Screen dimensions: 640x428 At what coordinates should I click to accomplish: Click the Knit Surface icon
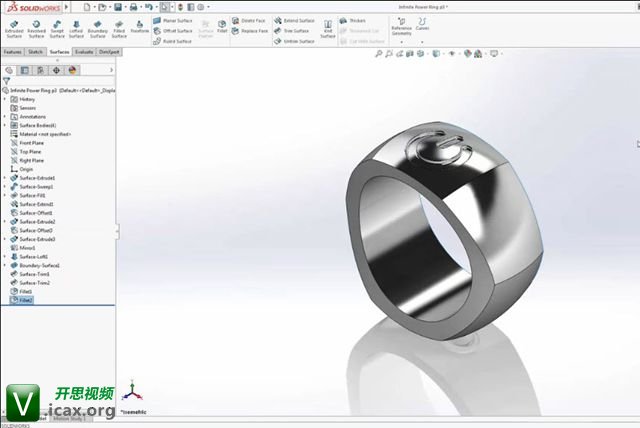point(329,27)
